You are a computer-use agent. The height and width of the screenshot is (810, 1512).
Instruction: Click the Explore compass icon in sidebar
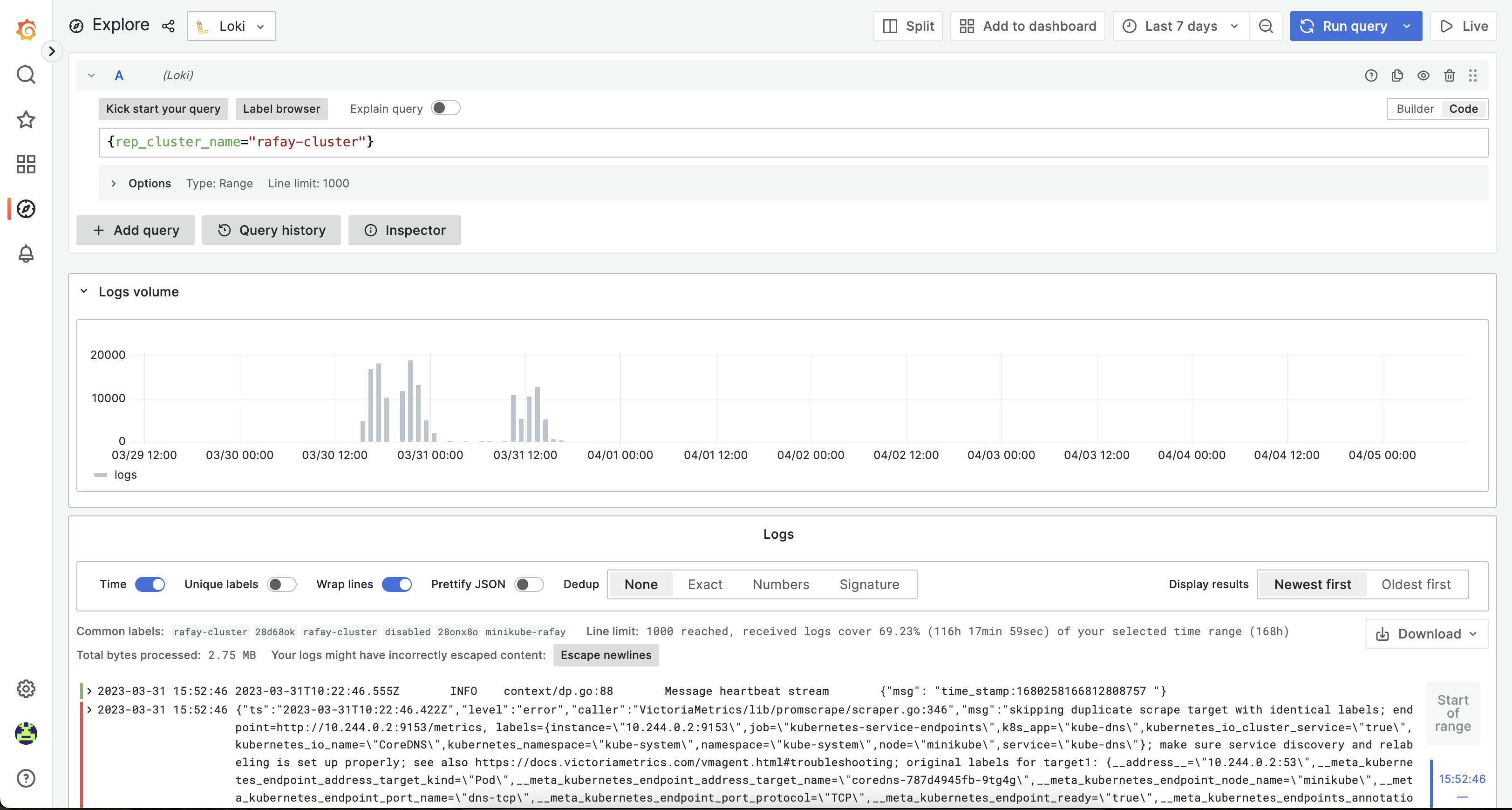(27, 209)
